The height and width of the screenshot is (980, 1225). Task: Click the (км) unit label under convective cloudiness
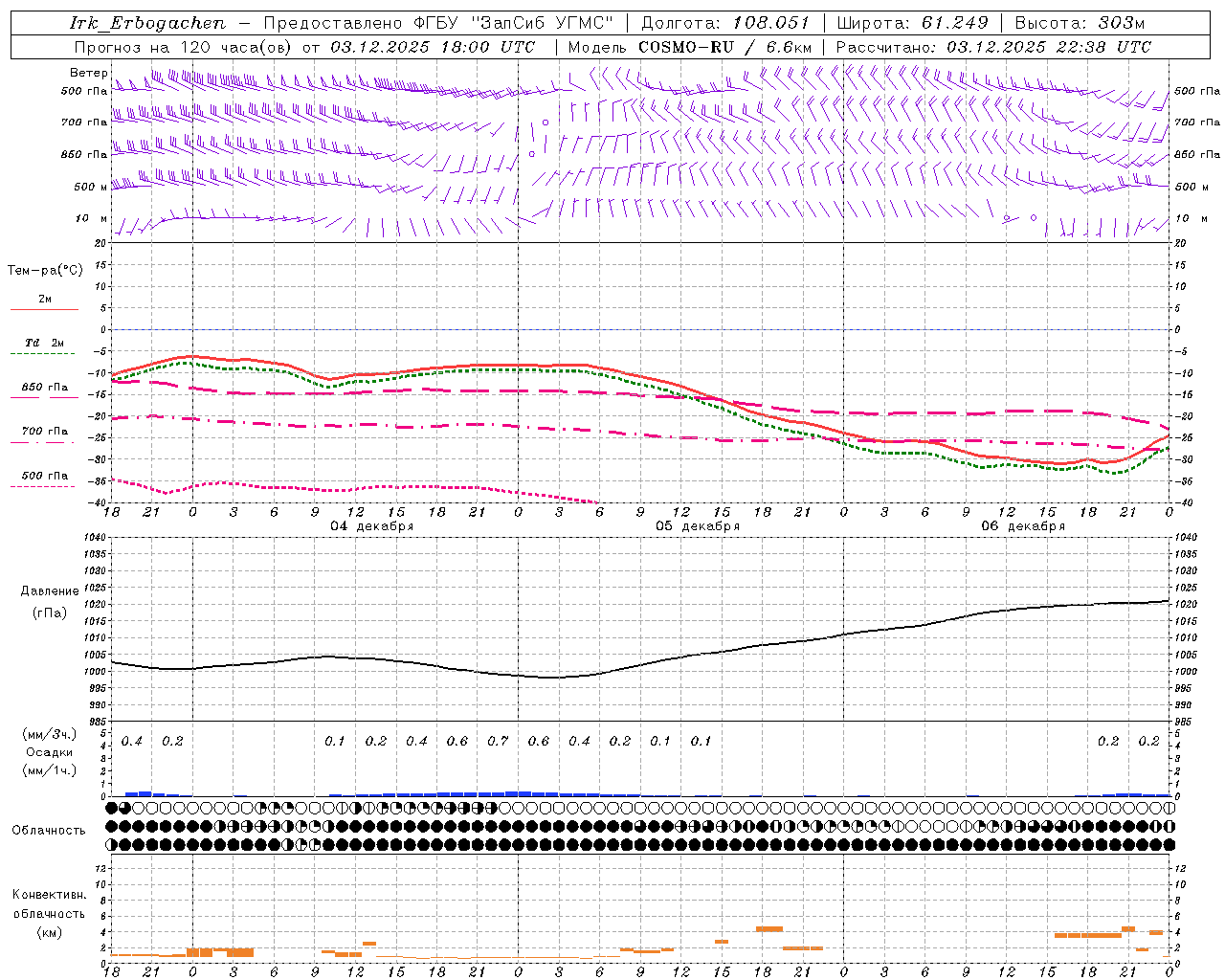(50, 932)
